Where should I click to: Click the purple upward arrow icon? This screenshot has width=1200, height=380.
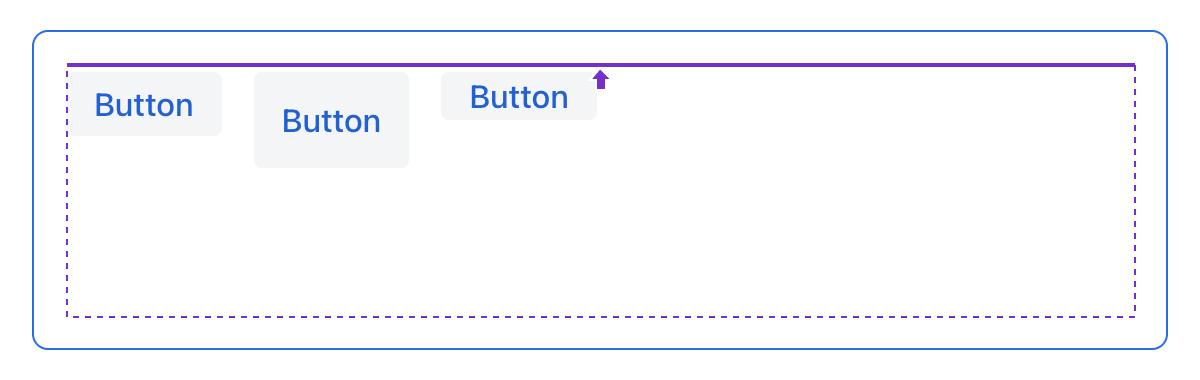(601, 80)
